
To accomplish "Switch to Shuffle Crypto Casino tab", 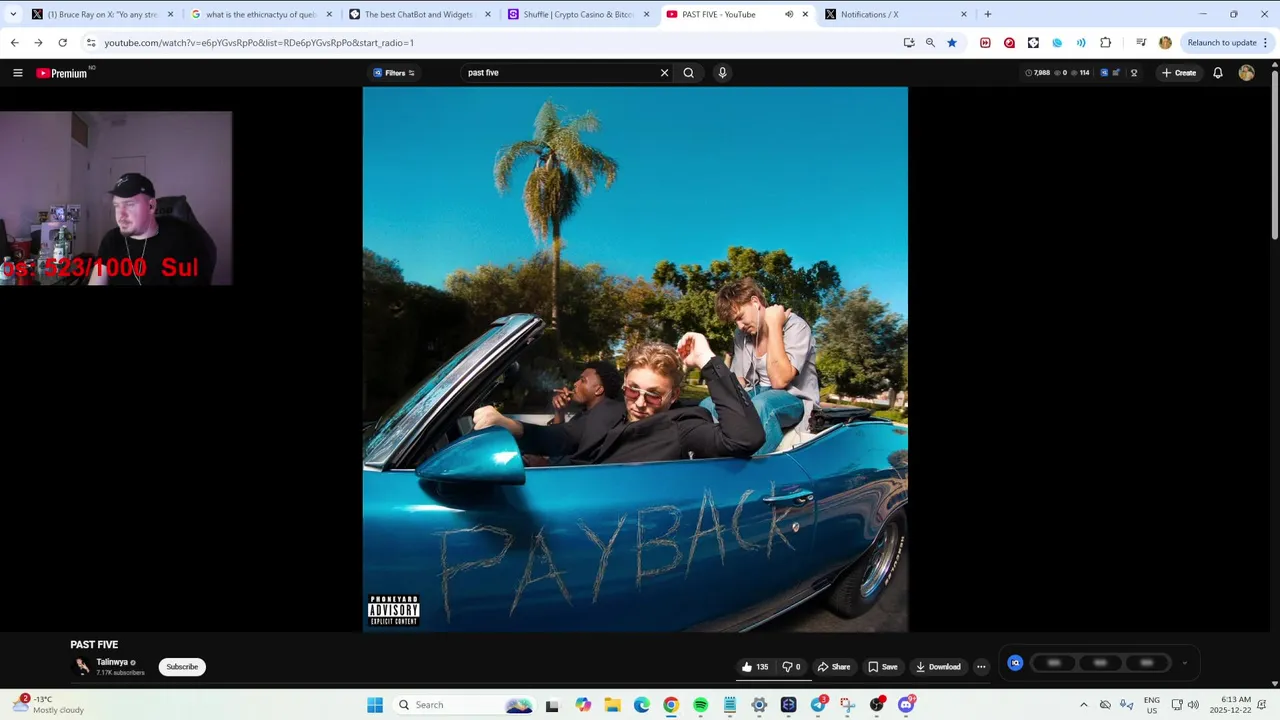I will tap(578, 14).
